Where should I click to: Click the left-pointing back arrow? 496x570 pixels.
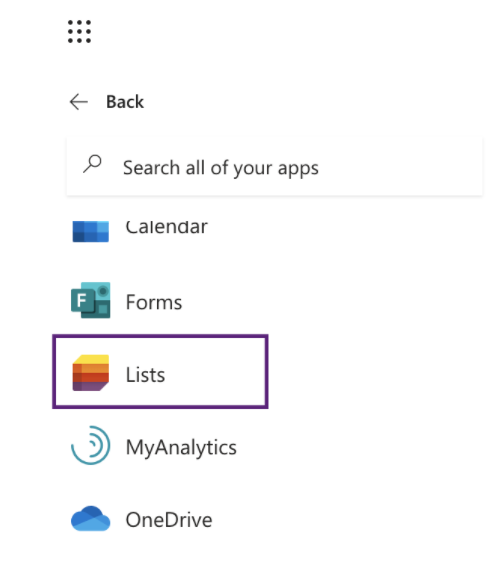pos(79,102)
